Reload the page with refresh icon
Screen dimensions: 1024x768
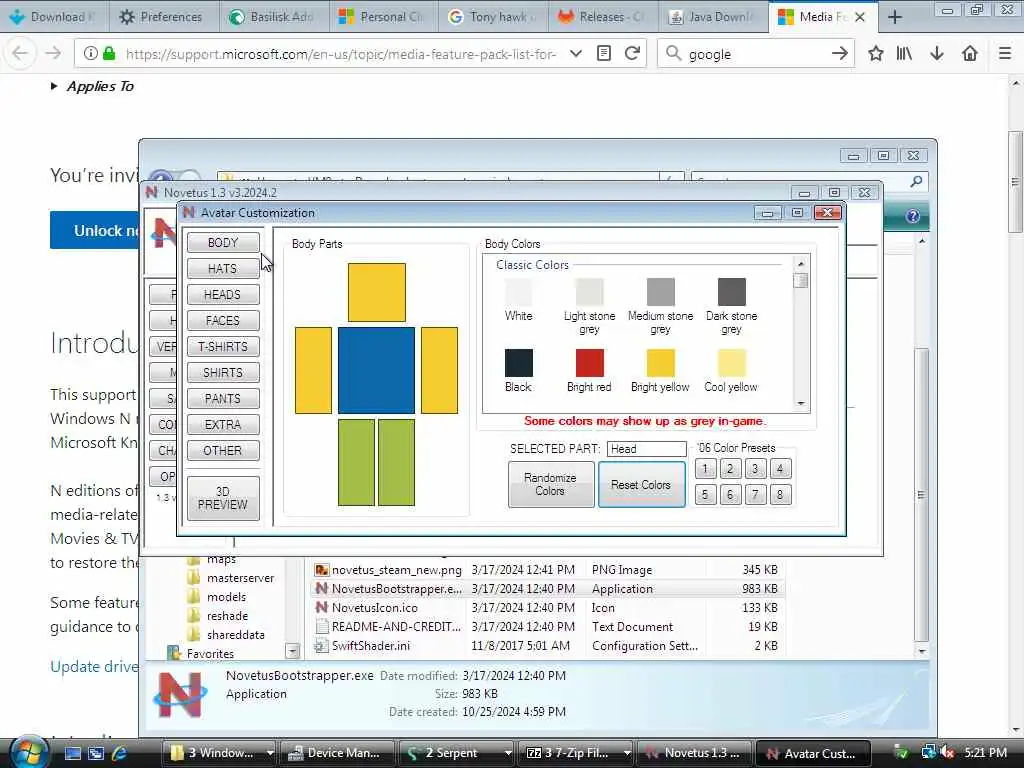[632, 54]
